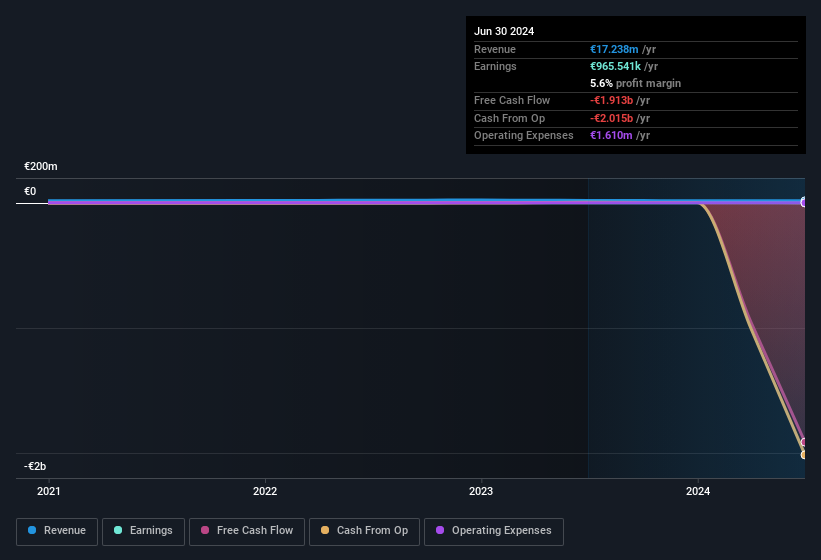Image resolution: width=821 pixels, height=560 pixels.
Task: Click the Jun 30 2024 tooltip date
Action: click(504, 31)
